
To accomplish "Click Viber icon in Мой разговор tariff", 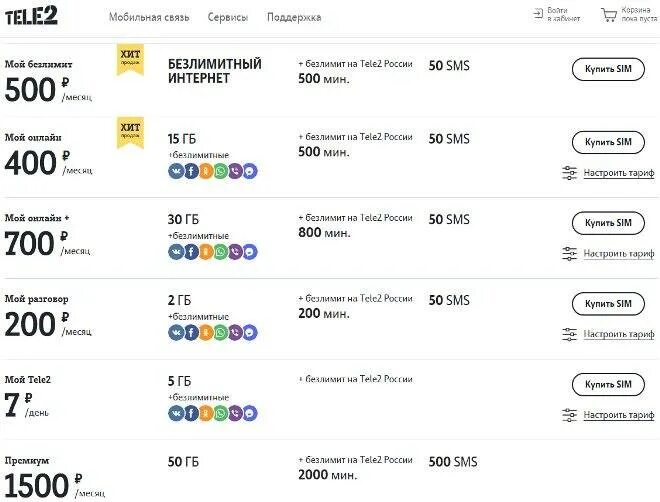I will [x=235, y=332].
